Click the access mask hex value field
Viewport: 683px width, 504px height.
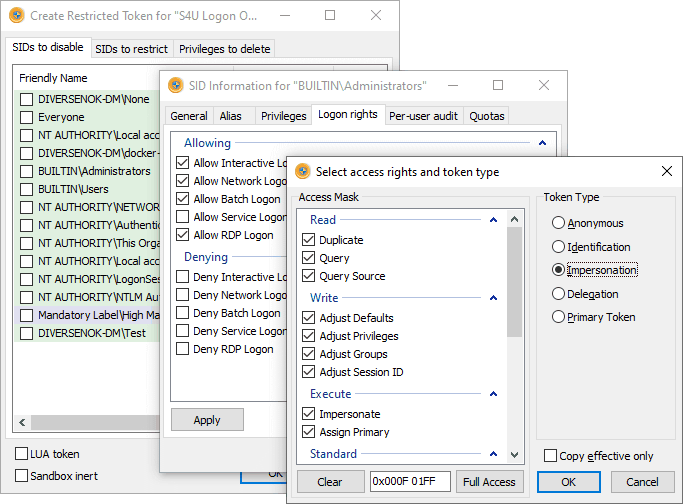410,481
